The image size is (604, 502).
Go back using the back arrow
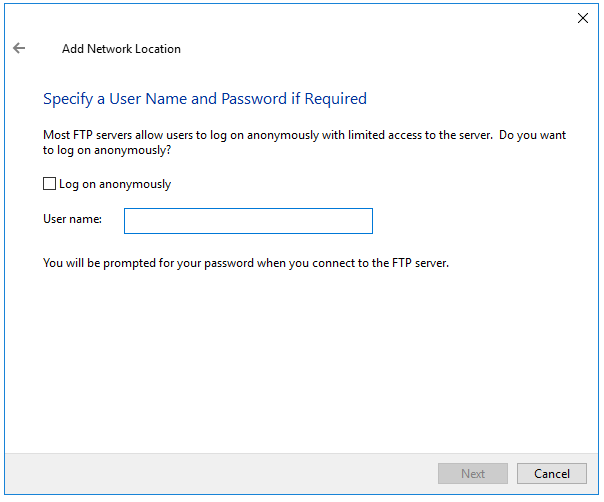[x=19, y=48]
